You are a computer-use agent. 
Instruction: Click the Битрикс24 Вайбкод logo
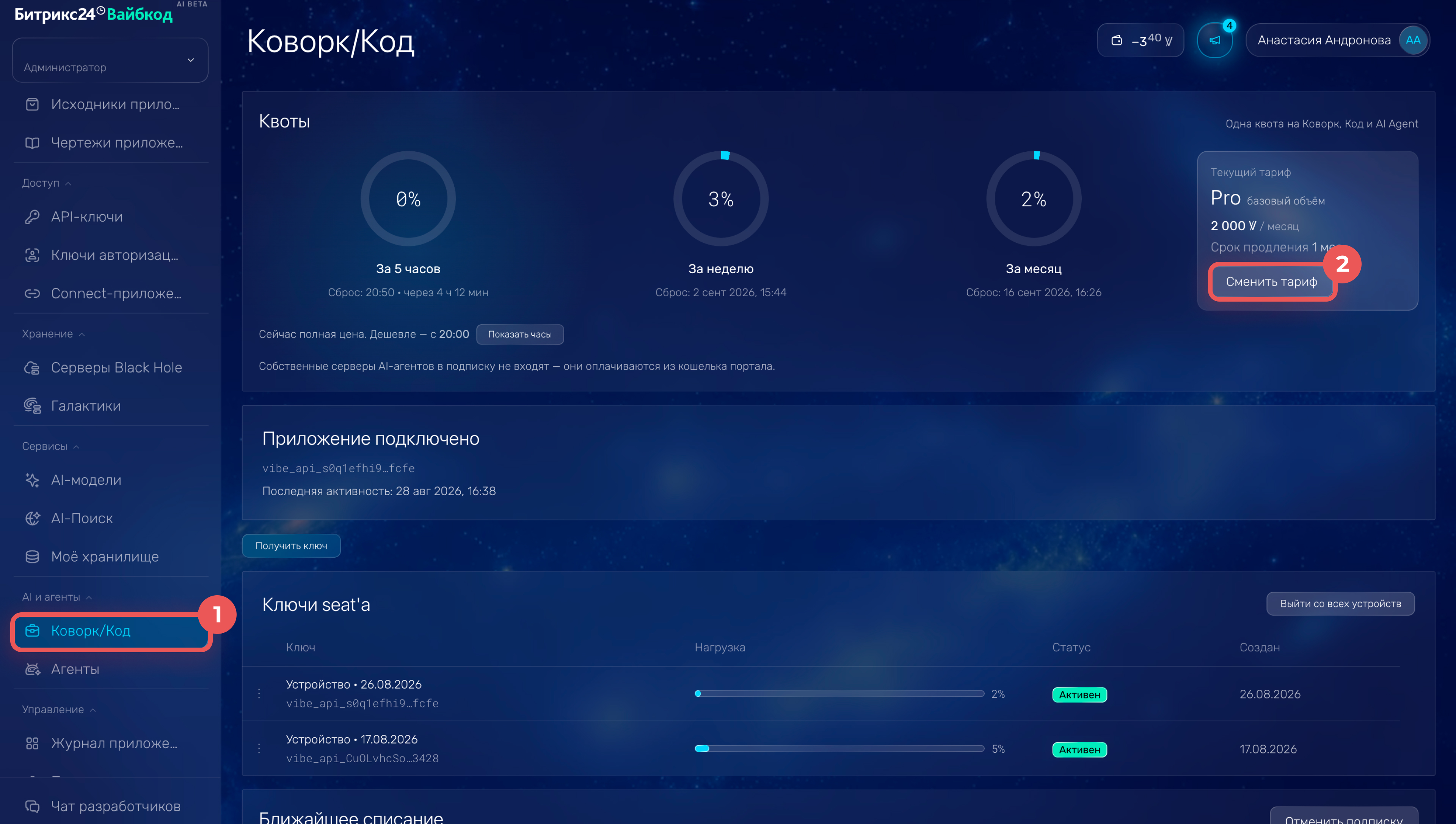(x=94, y=14)
